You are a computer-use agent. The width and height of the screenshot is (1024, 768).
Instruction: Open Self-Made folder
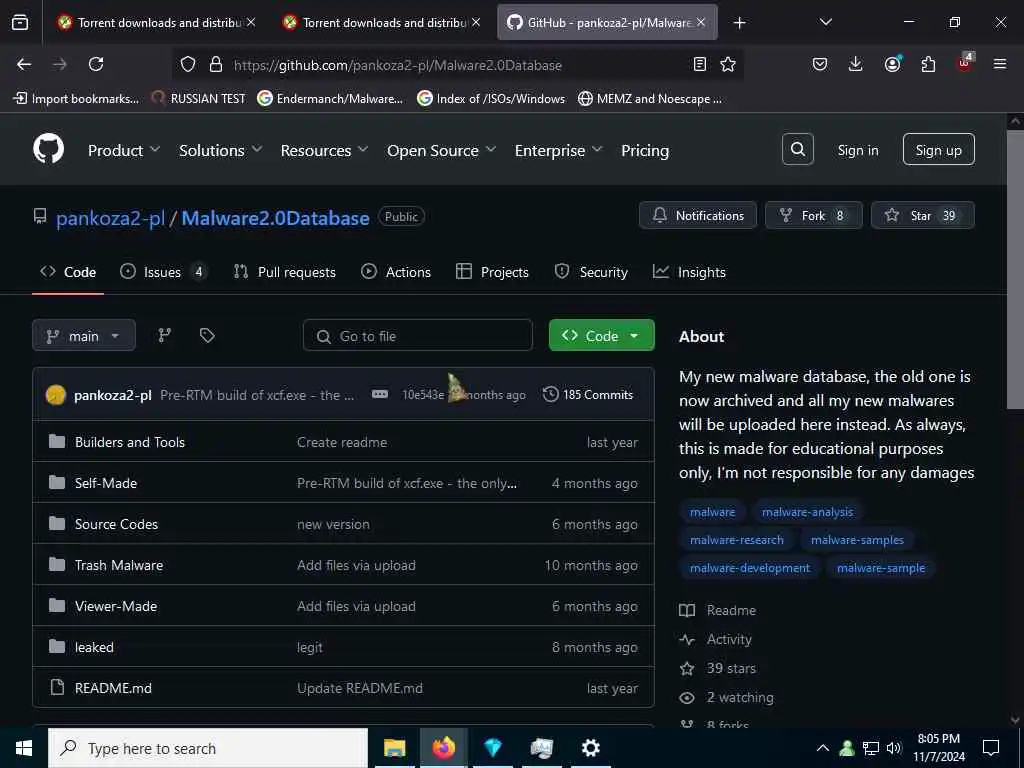coord(106,483)
